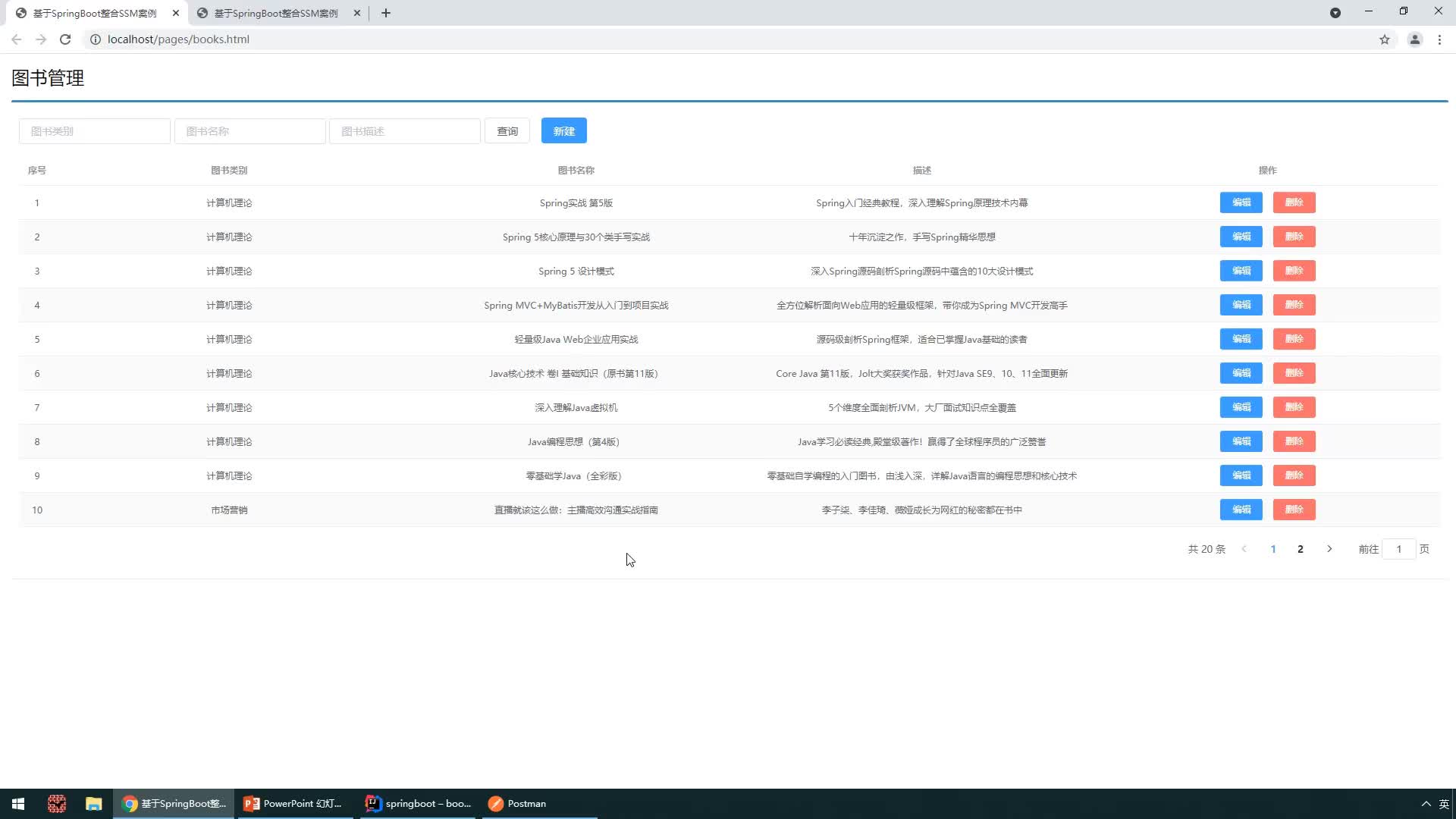Click the 图书名称 column header
The height and width of the screenshot is (819, 1456).
[576, 171]
